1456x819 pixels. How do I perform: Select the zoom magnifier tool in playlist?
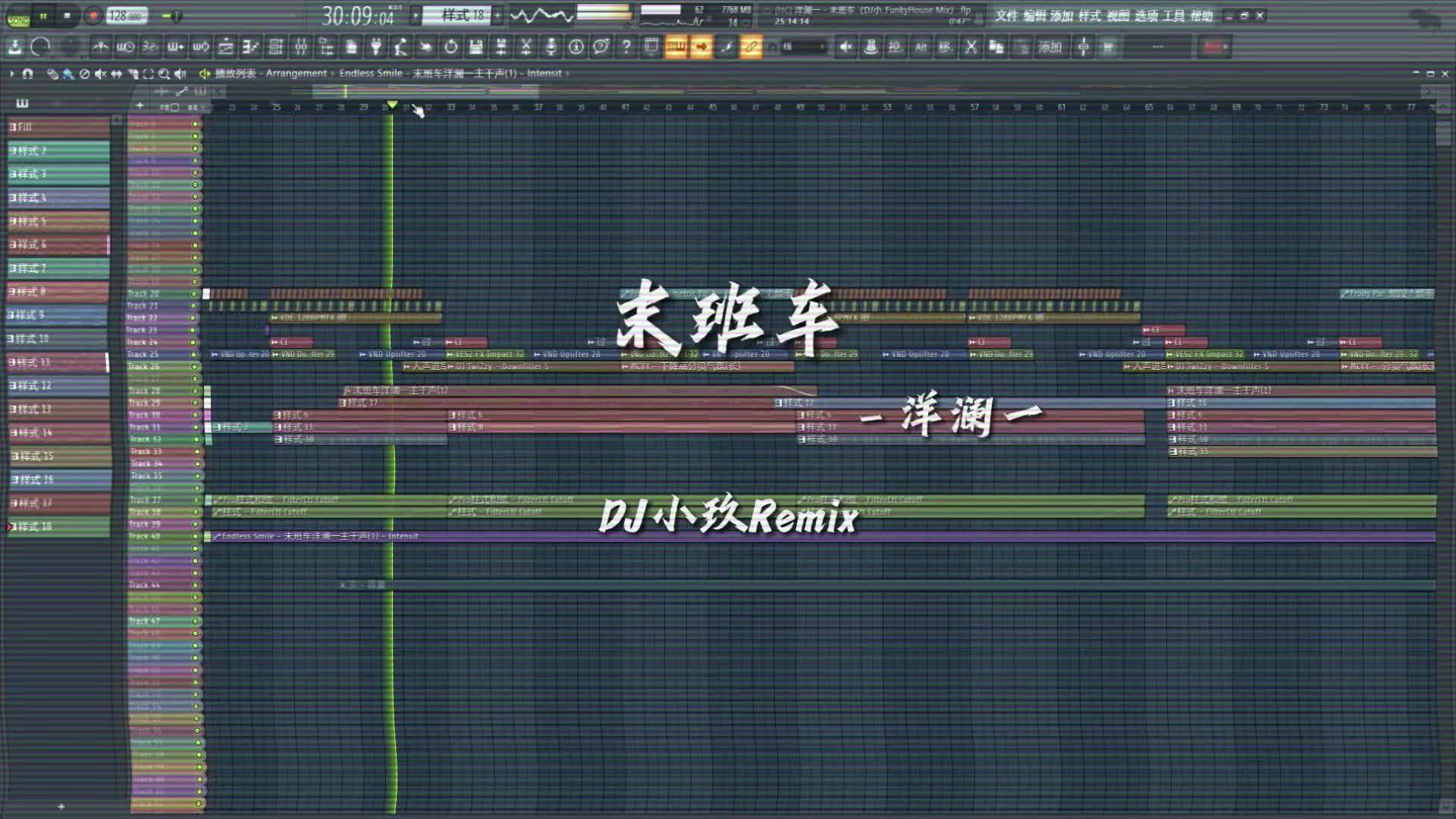(164, 74)
